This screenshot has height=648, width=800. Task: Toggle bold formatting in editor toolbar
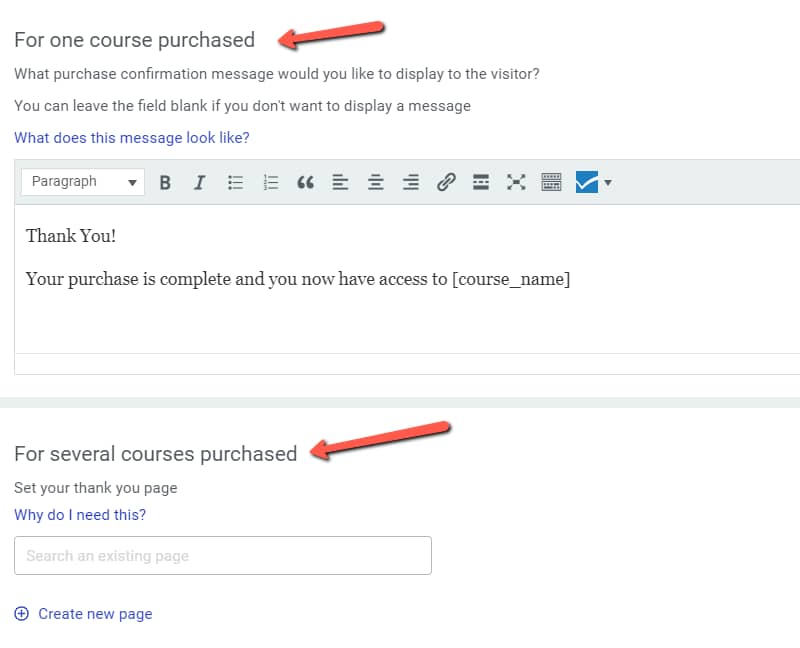pos(165,182)
